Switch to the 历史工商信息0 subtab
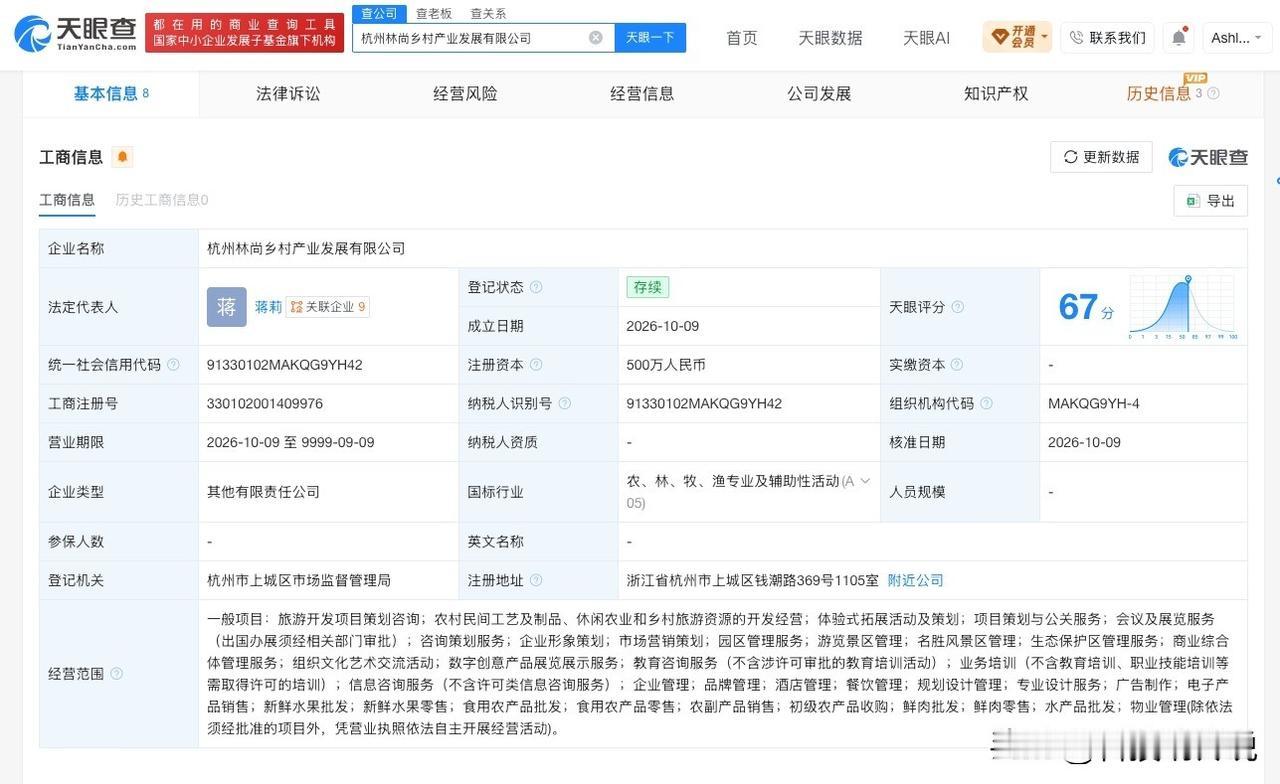This screenshot has height=784, width=1280. point(162,200)
